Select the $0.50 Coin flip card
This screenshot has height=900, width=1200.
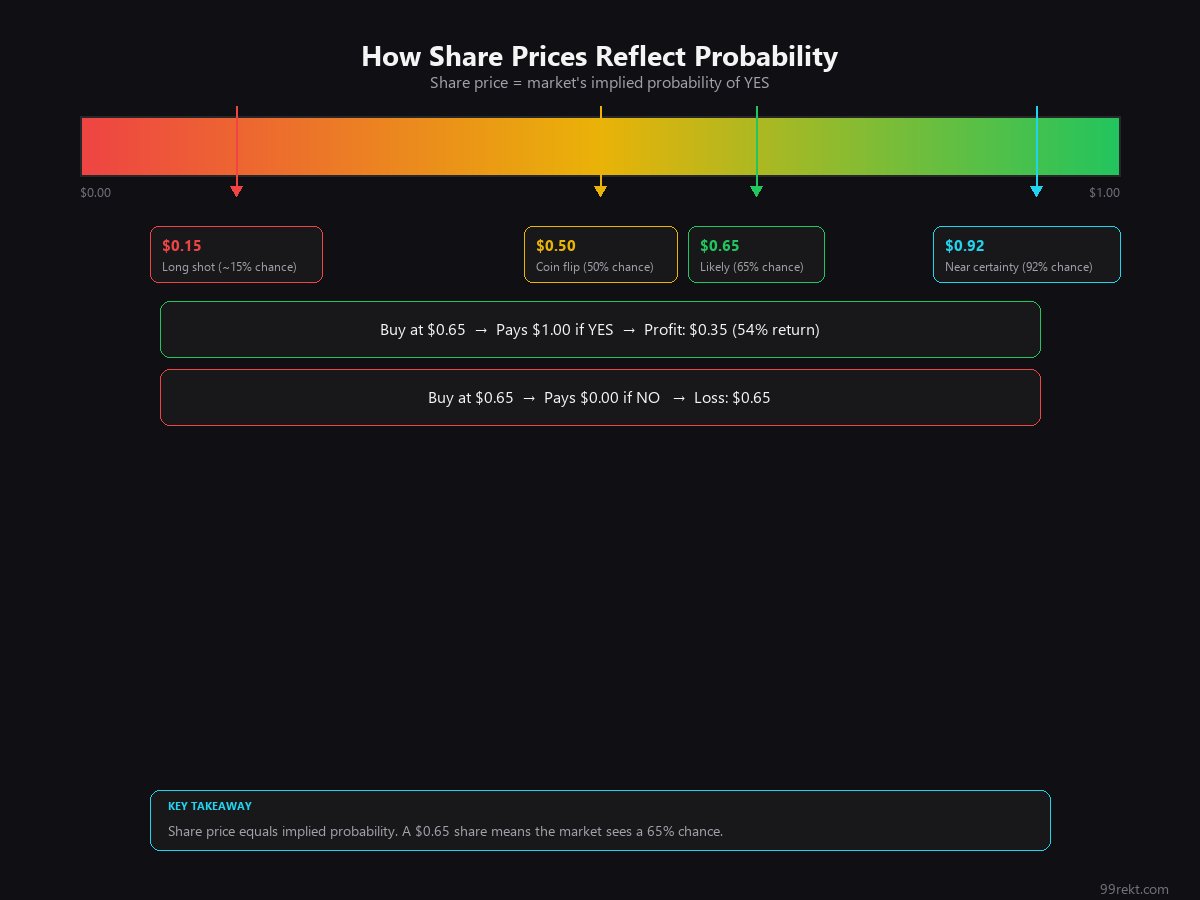click(x=600, y=255)
